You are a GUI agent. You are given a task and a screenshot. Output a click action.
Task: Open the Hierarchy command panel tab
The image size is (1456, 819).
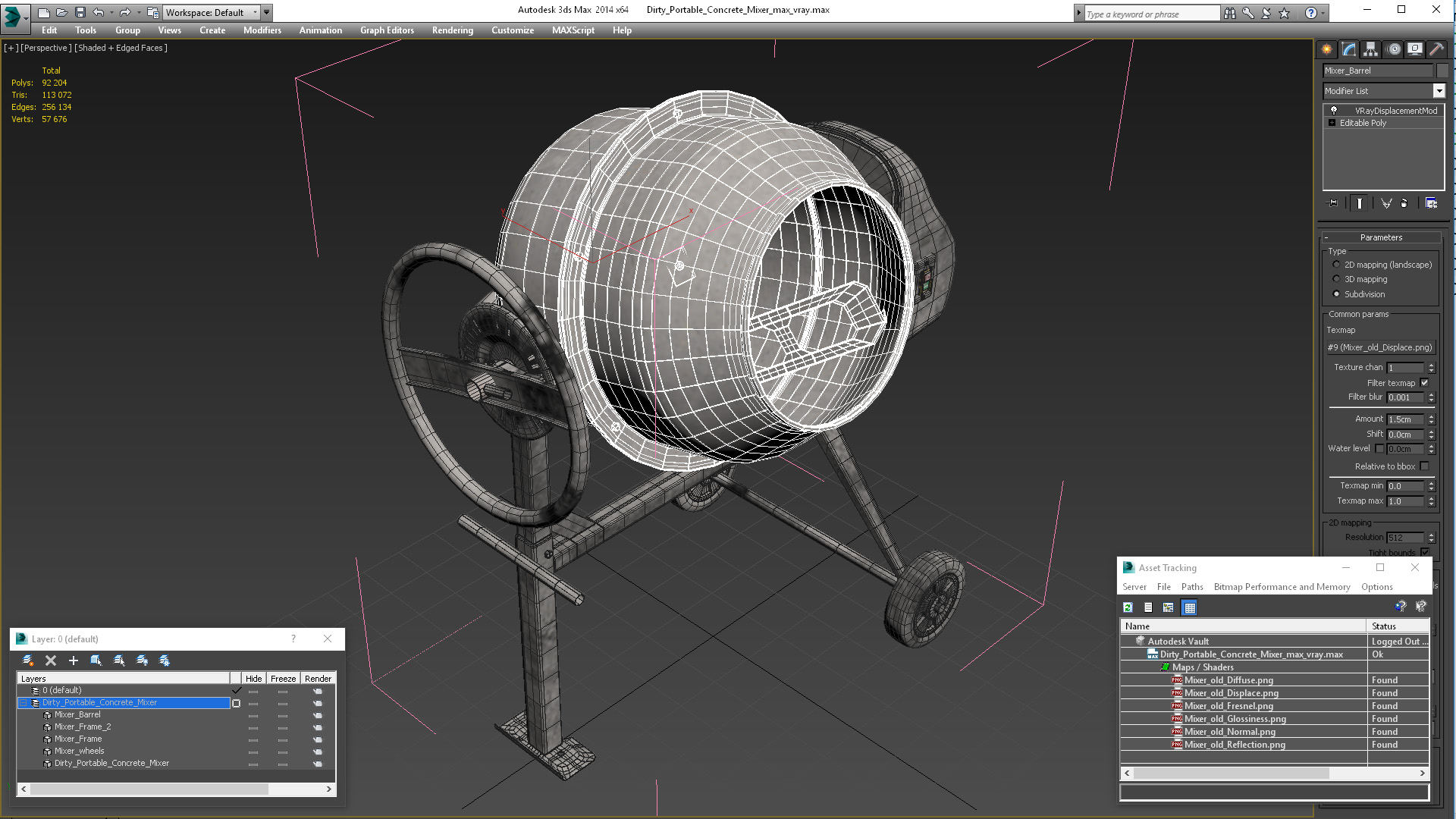[1370, 49]
